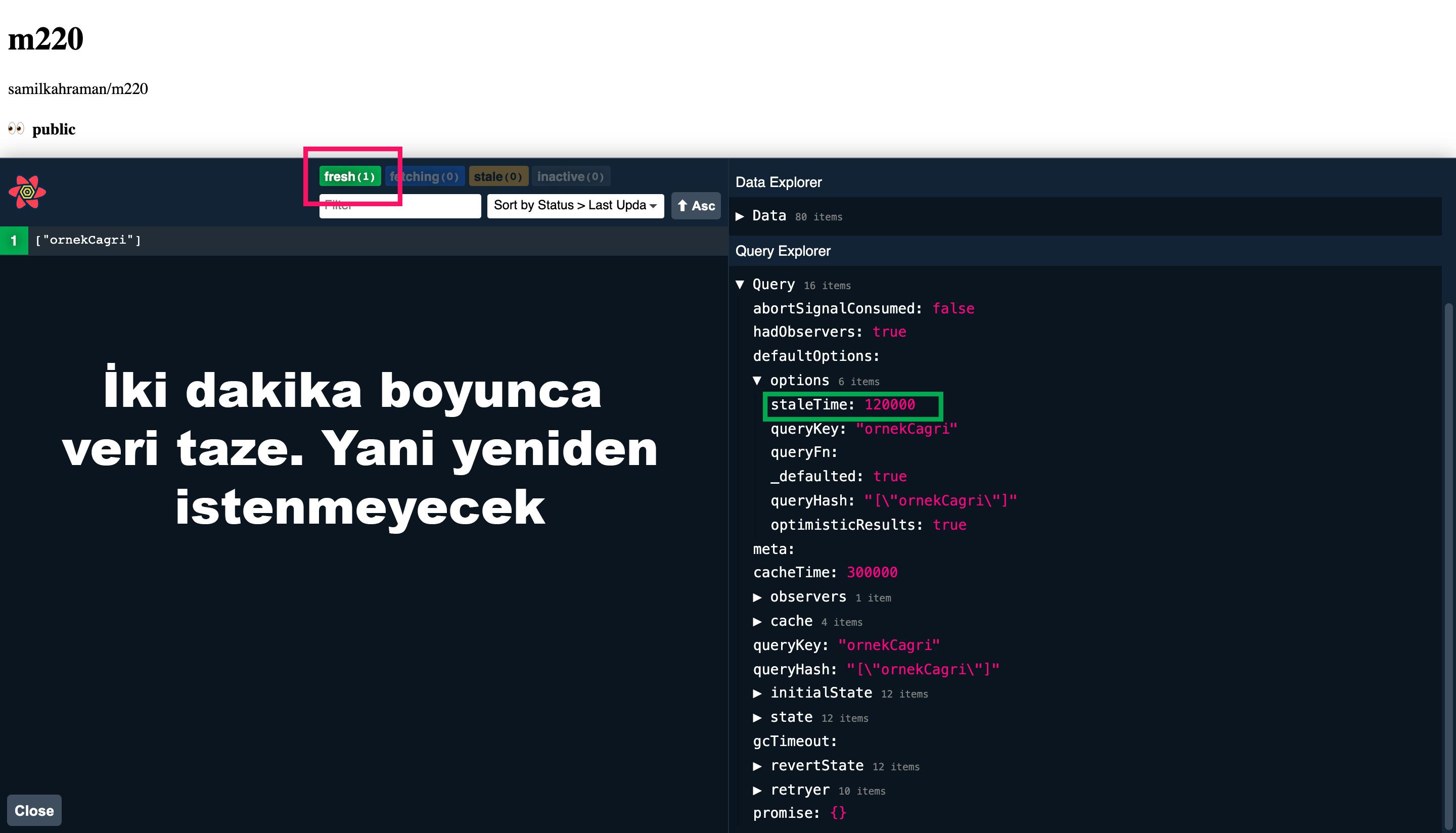Screen dimensions: 1456x833
Task: Click the hadObservers: true entry
Action: point(830,332)
